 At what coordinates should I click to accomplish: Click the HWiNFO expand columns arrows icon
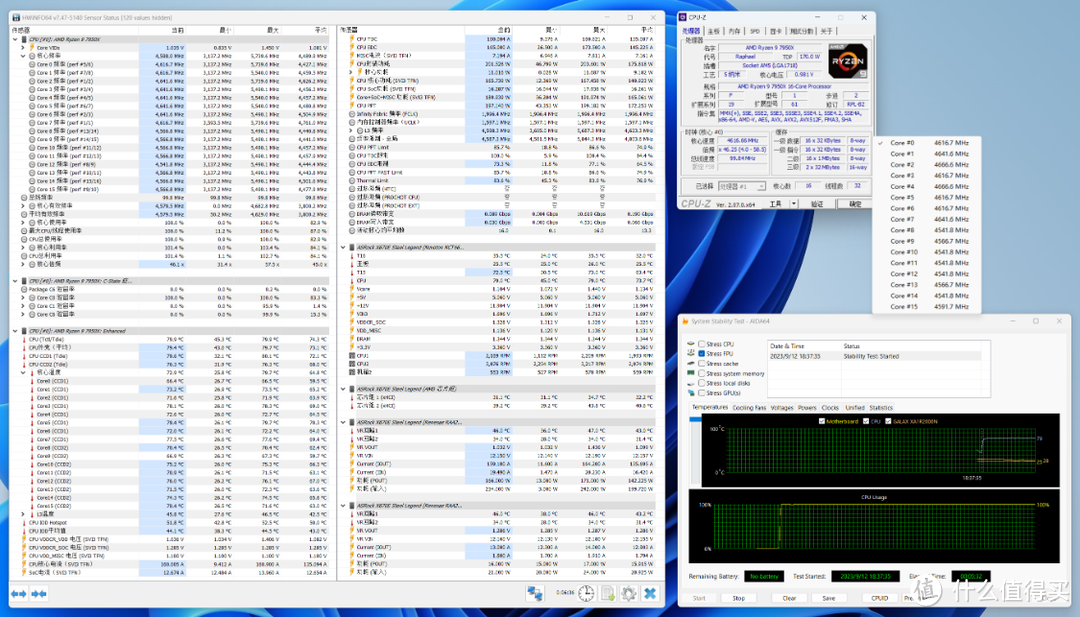(20, 594)
